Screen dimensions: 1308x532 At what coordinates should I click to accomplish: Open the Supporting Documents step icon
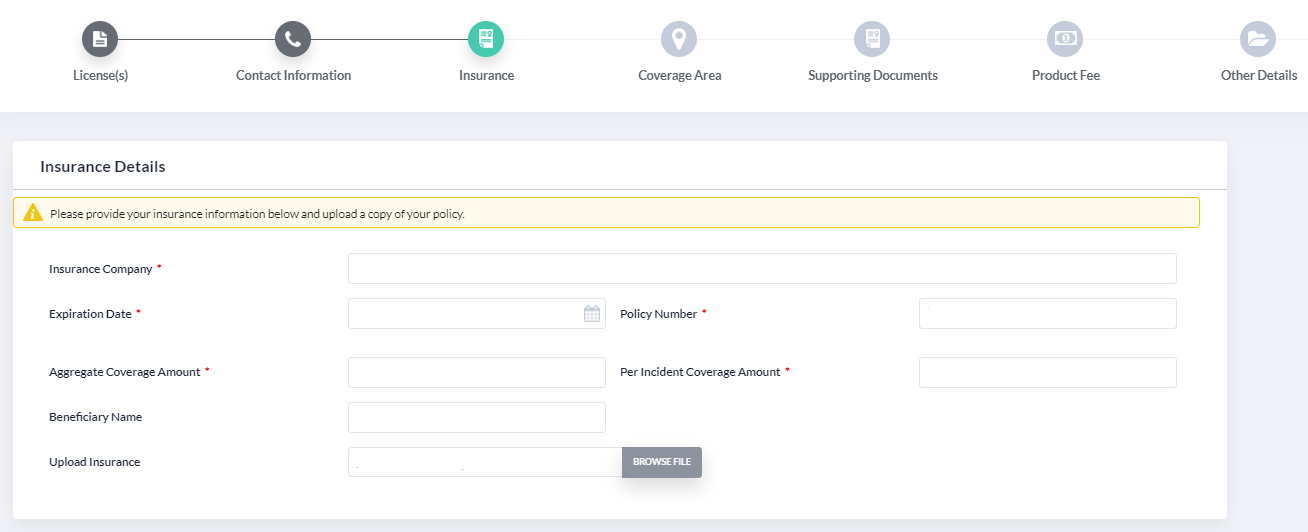(x=872, y=39)
